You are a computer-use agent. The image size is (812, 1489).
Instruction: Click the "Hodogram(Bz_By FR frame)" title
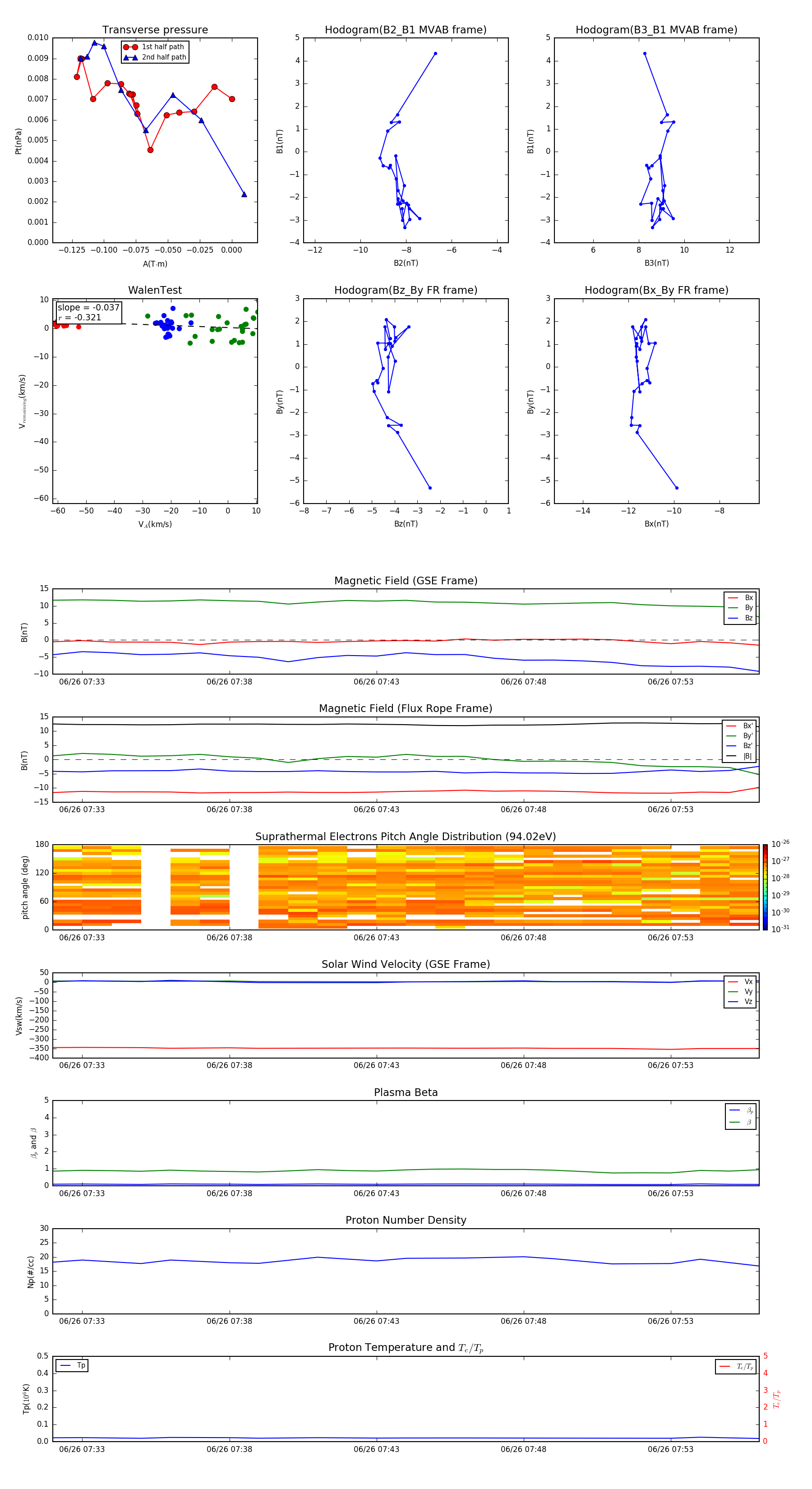[406, 290]
